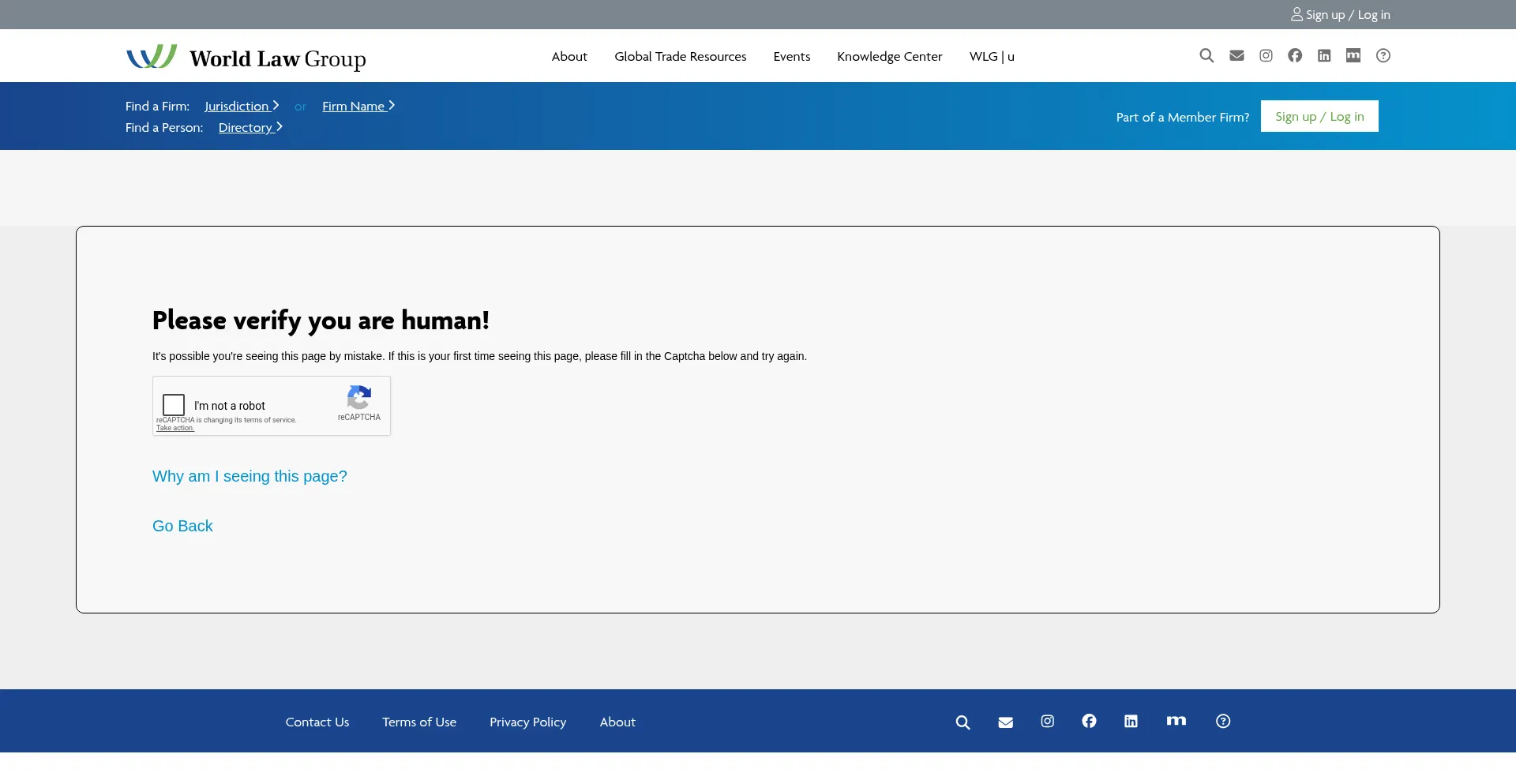Click the white Sign up / Log in button
The height and width of the screenshot is (784, 1516).
(x=1319, y=116)
